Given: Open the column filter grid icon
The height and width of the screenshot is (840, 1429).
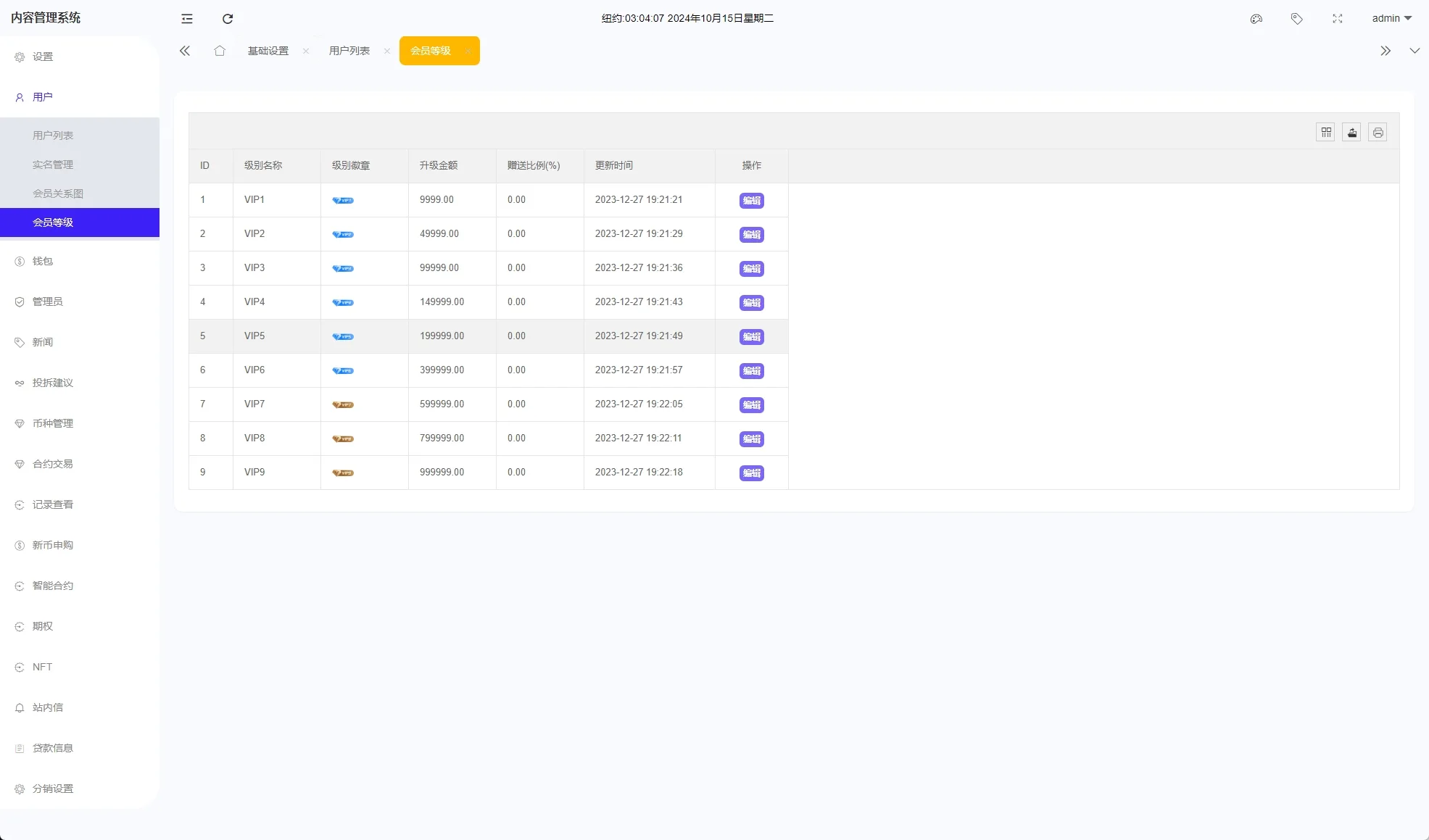Looking at the screenshot, I should (1326, 133).
